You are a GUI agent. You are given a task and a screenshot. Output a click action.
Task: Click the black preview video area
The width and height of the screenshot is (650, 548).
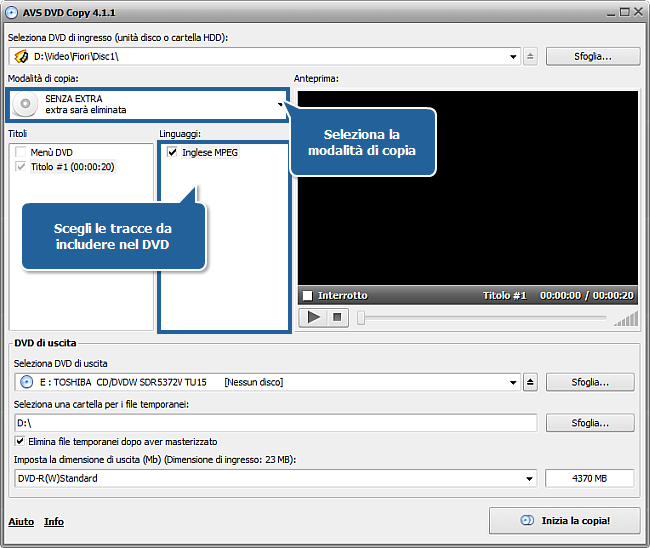click(x=468, y=188)
